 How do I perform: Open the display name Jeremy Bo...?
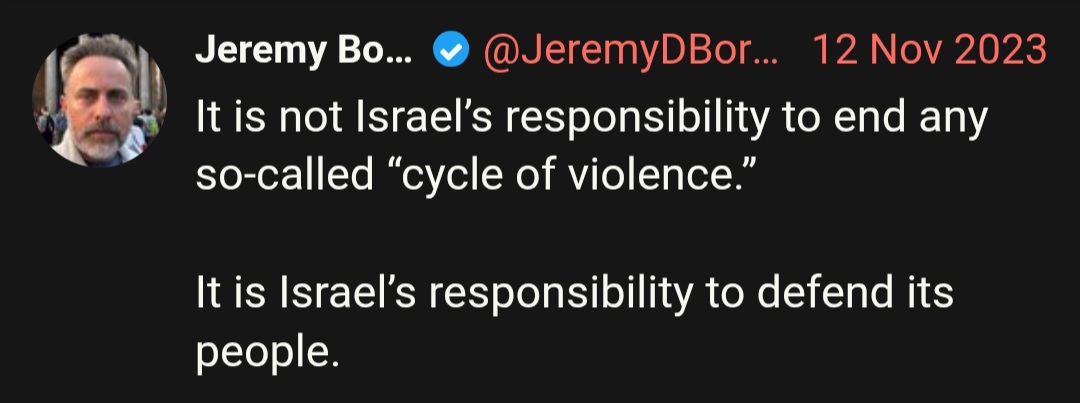[x=304, y=51]
